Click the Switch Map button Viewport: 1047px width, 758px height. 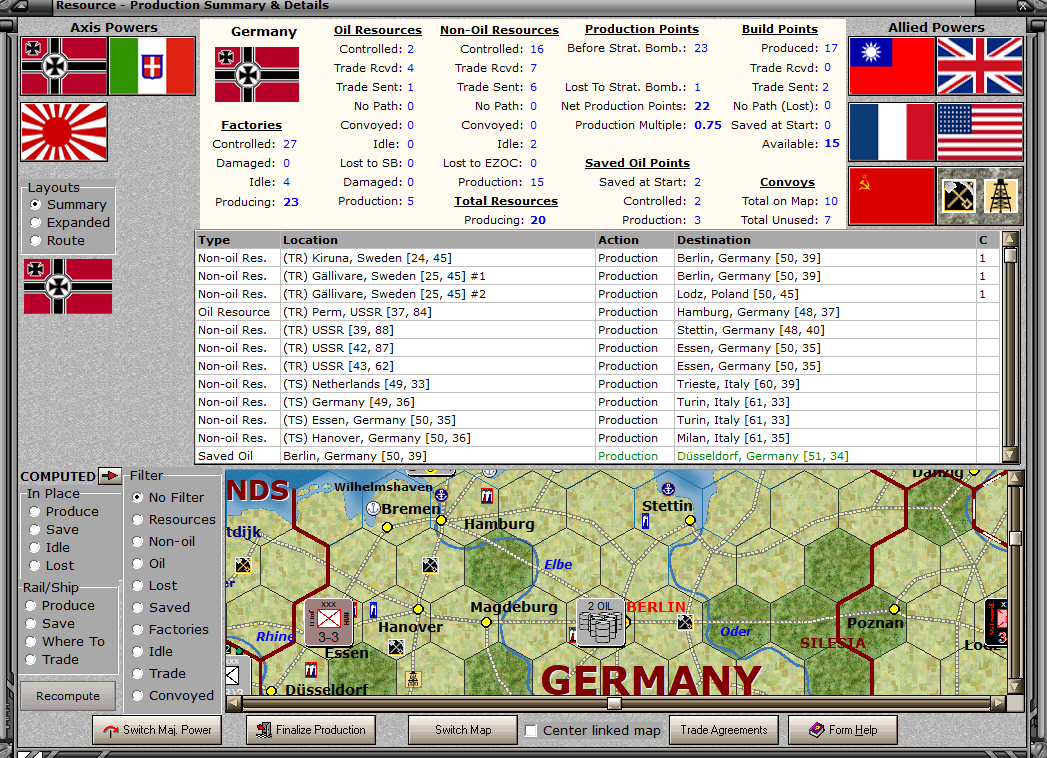(463, 730)
